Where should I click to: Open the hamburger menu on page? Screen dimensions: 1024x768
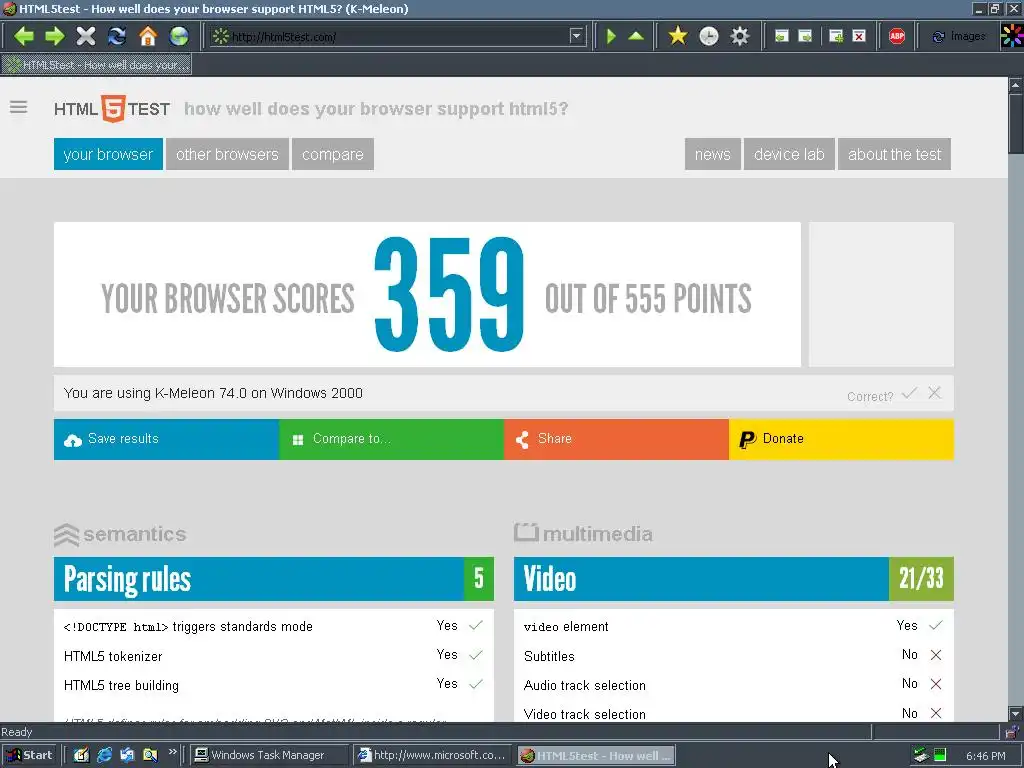18,107
